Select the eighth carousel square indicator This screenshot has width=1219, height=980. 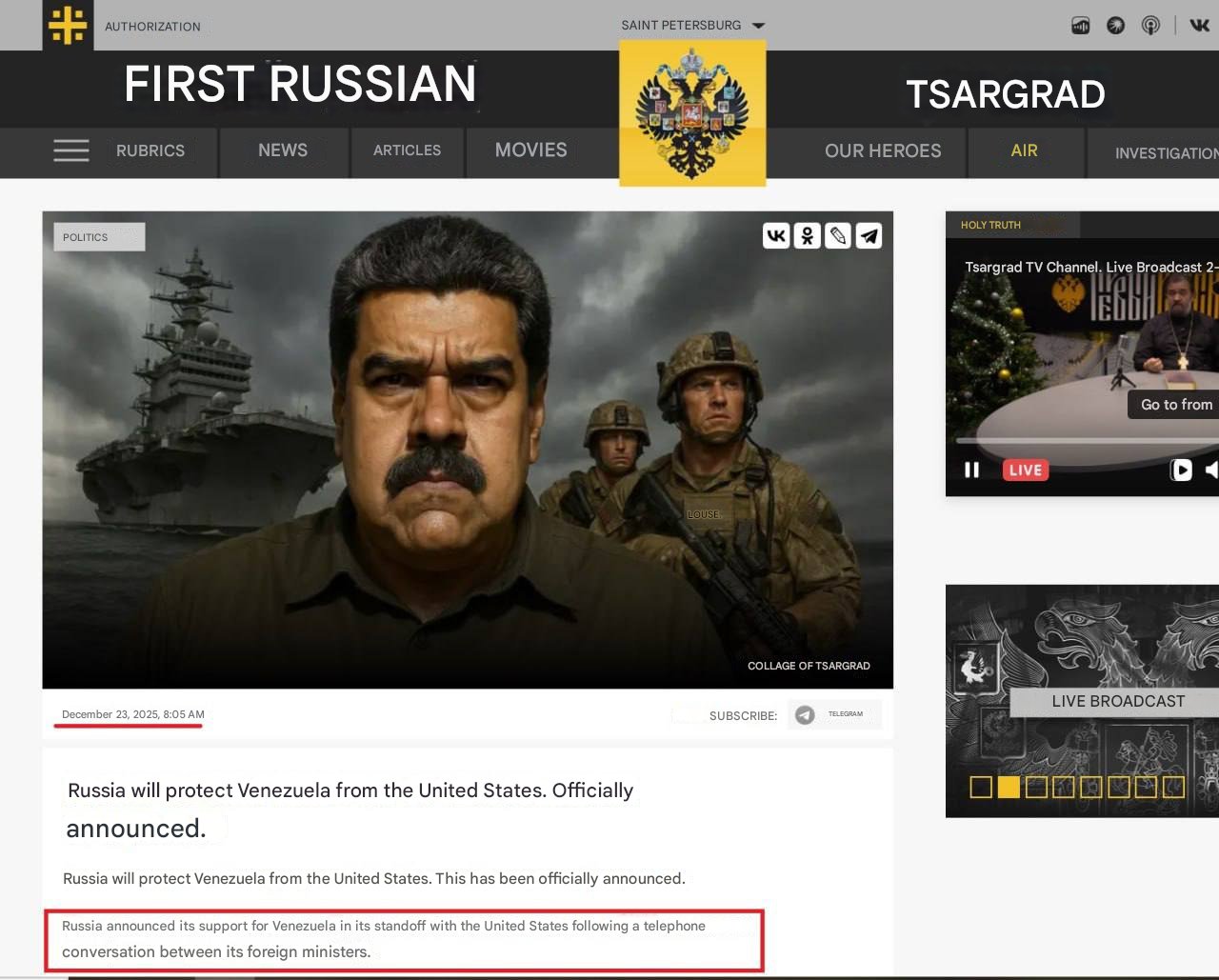point(1173,787)
